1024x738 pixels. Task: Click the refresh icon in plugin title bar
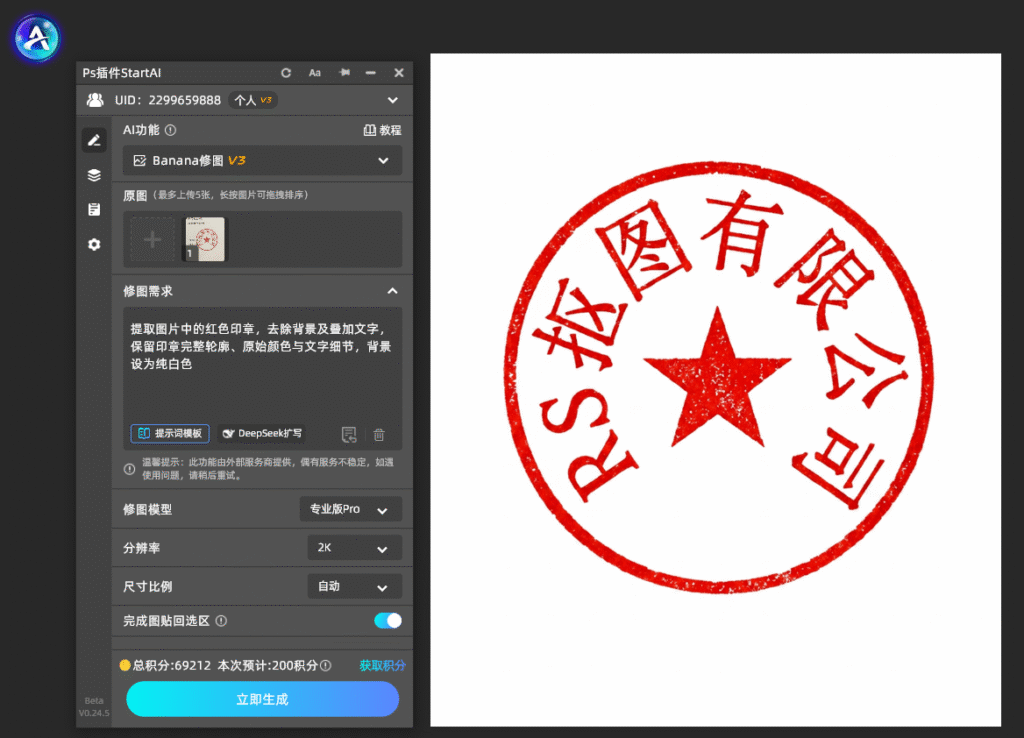point(286,73)
